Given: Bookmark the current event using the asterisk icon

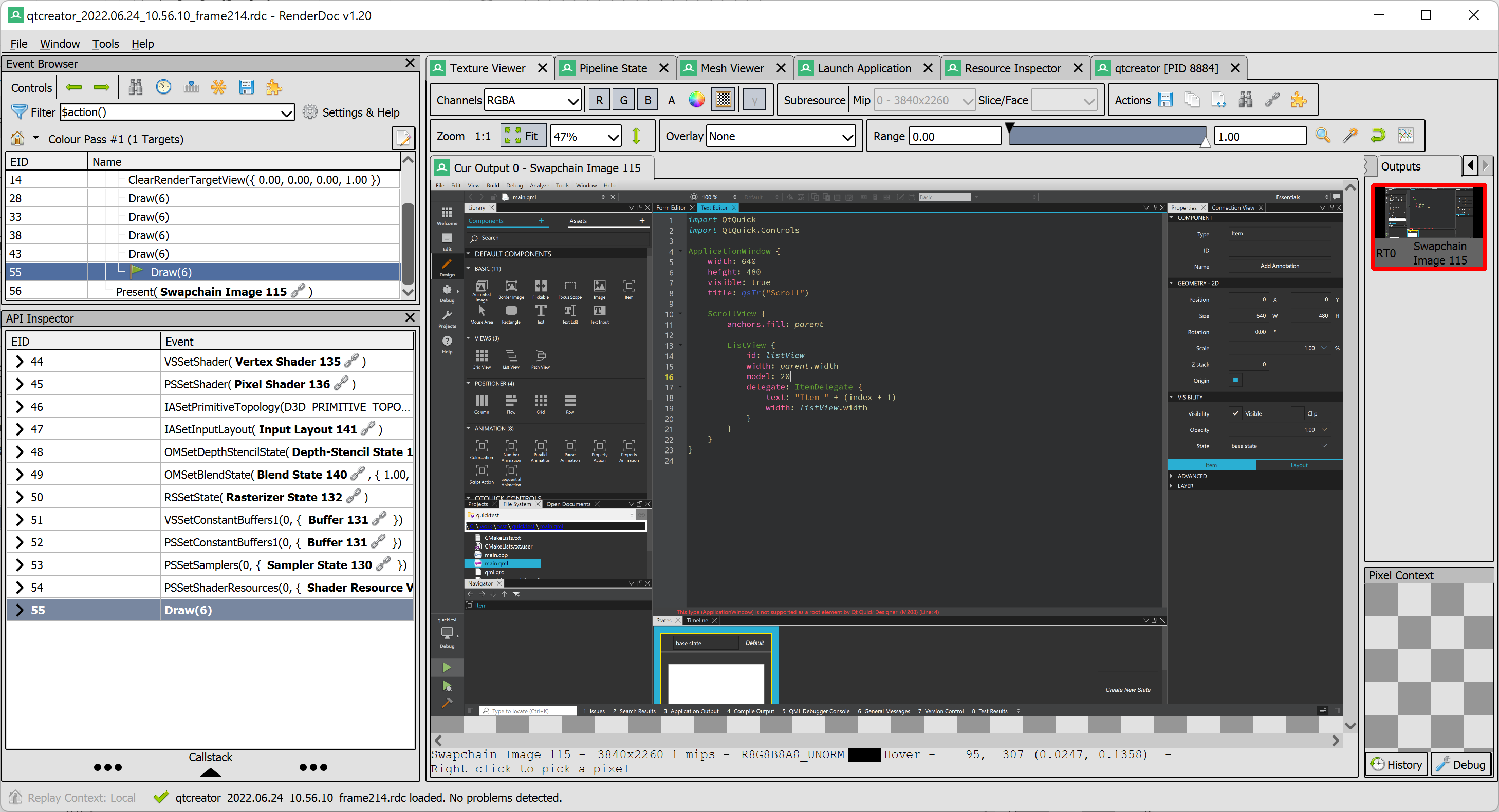Looking at the screenshot, I should pos(219,87).
